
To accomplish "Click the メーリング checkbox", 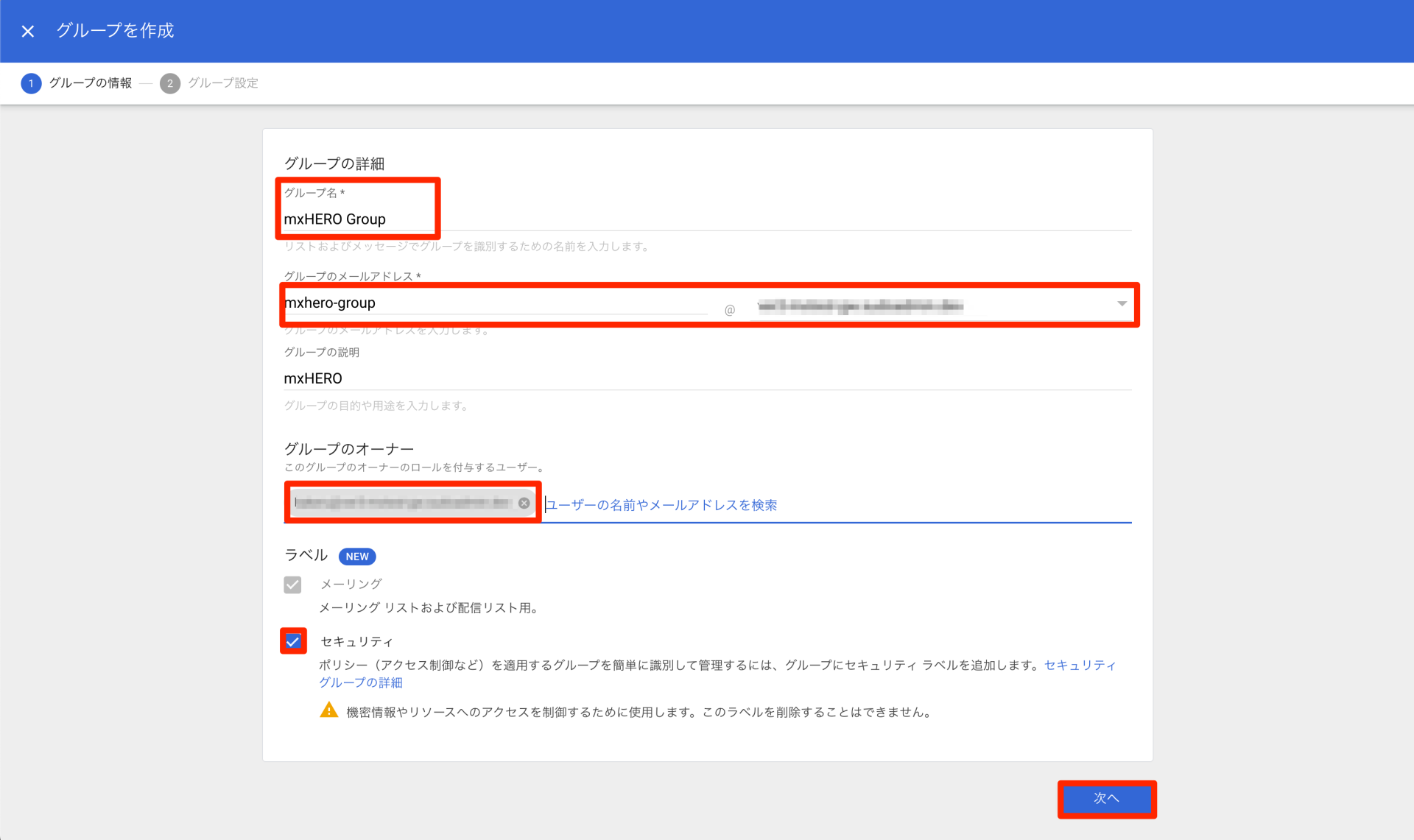I will [x=293, y=585].
